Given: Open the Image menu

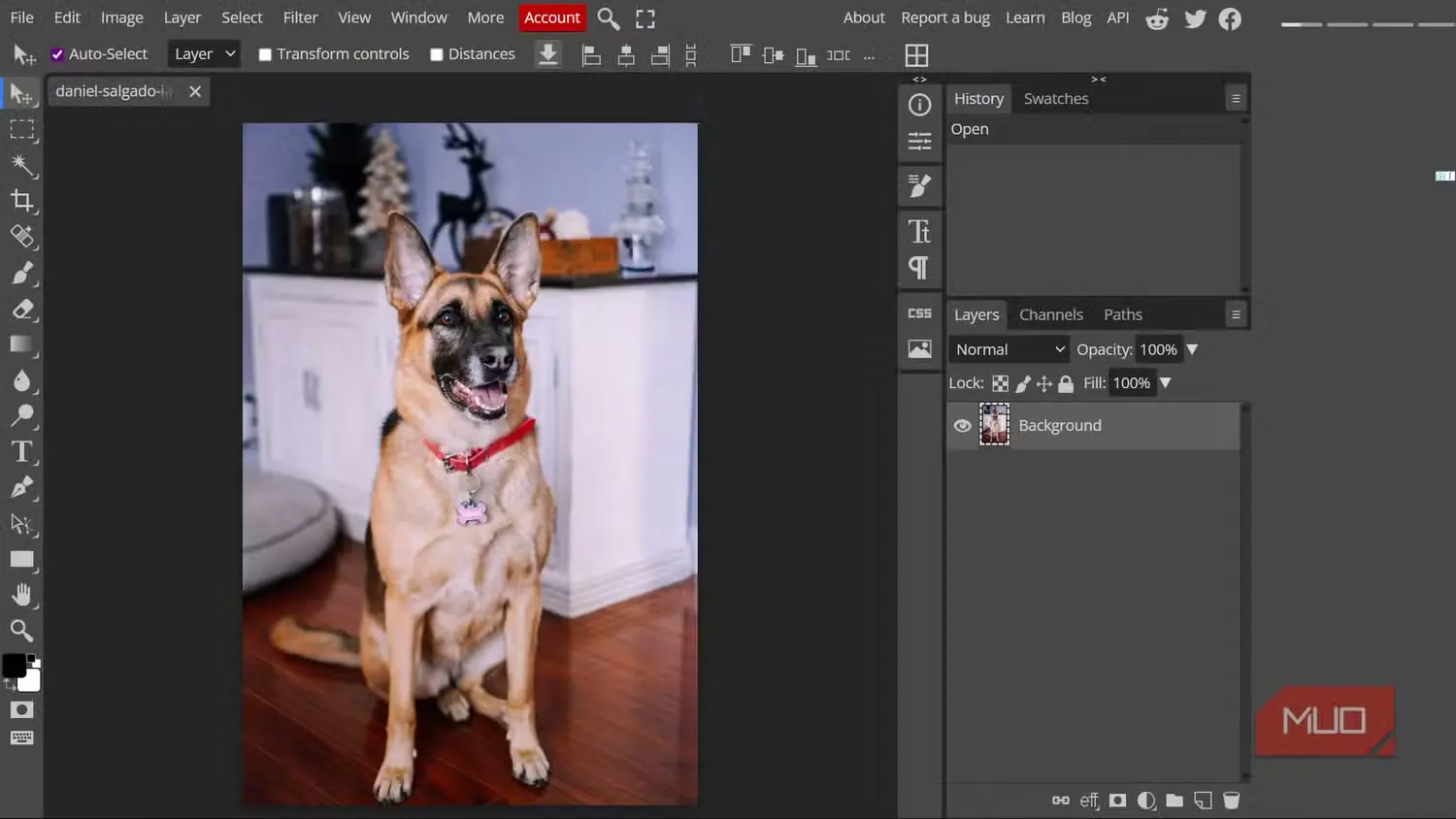Looking at the screenshot, I should click(121, 17).
